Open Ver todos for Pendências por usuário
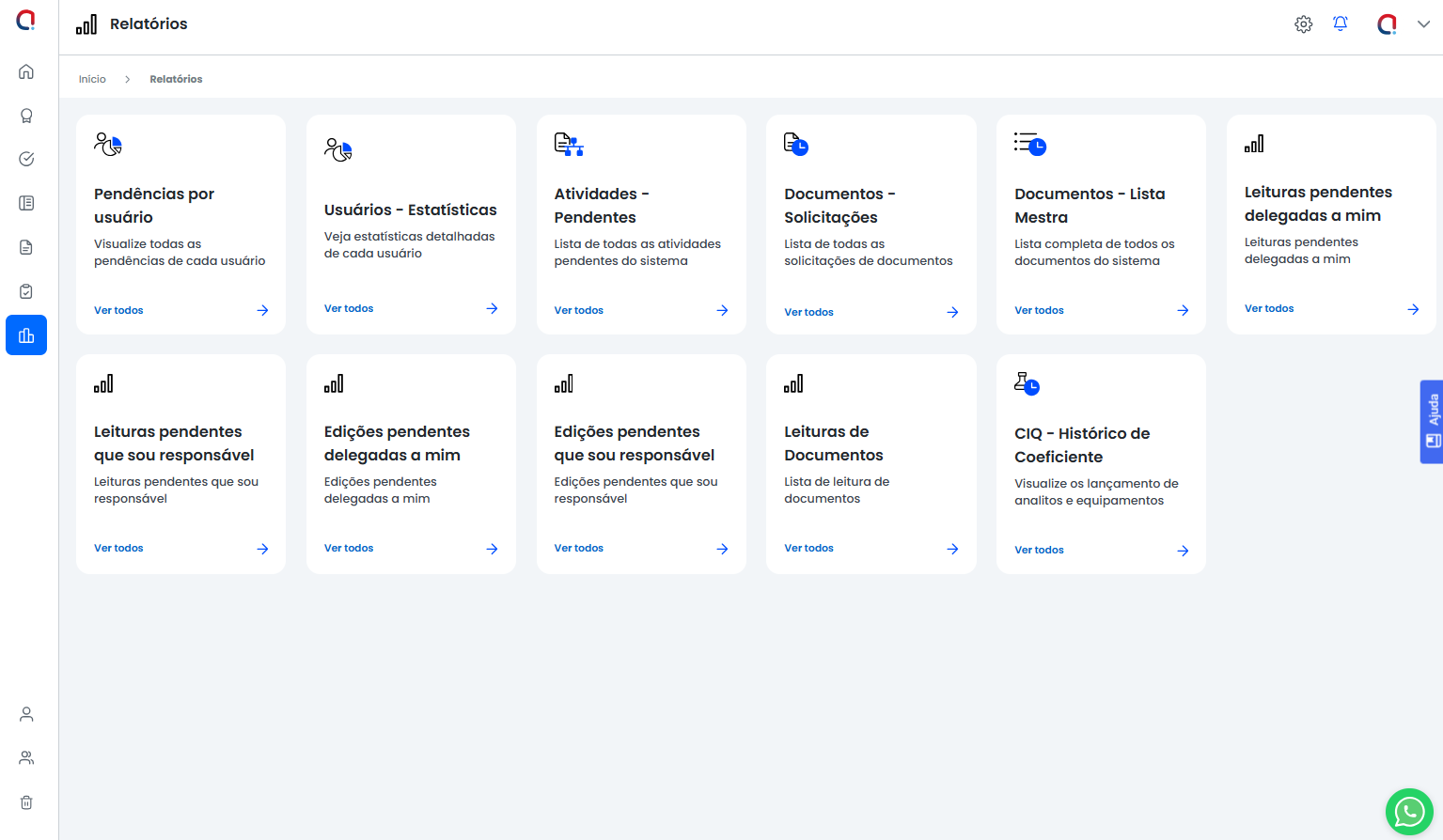The width and height of the screenshot is (1443, 840). click(x=118, y=310)
